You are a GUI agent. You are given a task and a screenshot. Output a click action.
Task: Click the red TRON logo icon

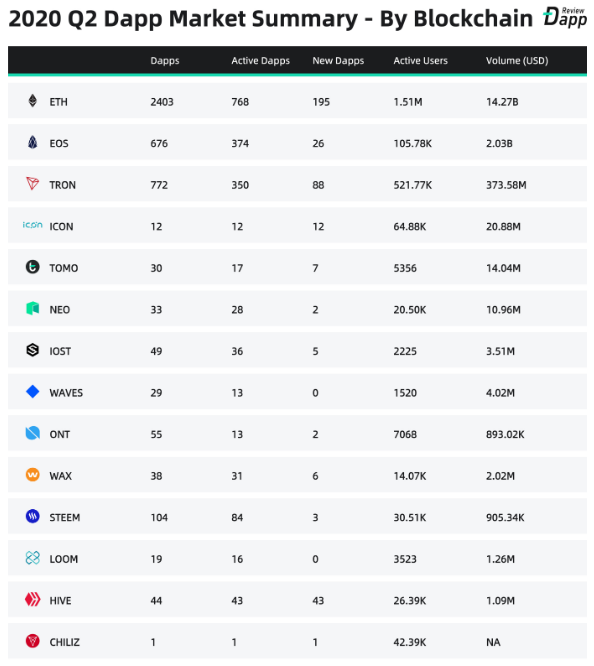pyautogui.click(x=33, y=183)
